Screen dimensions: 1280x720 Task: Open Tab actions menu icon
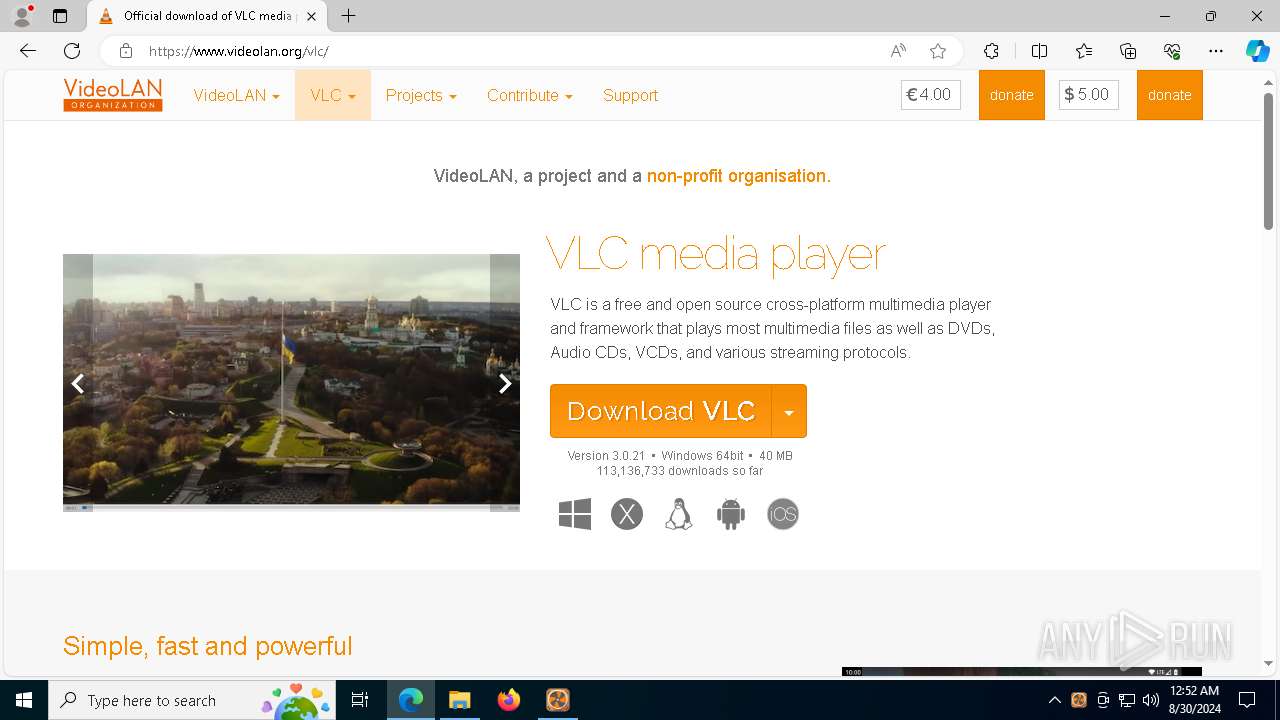coord(60,16)
